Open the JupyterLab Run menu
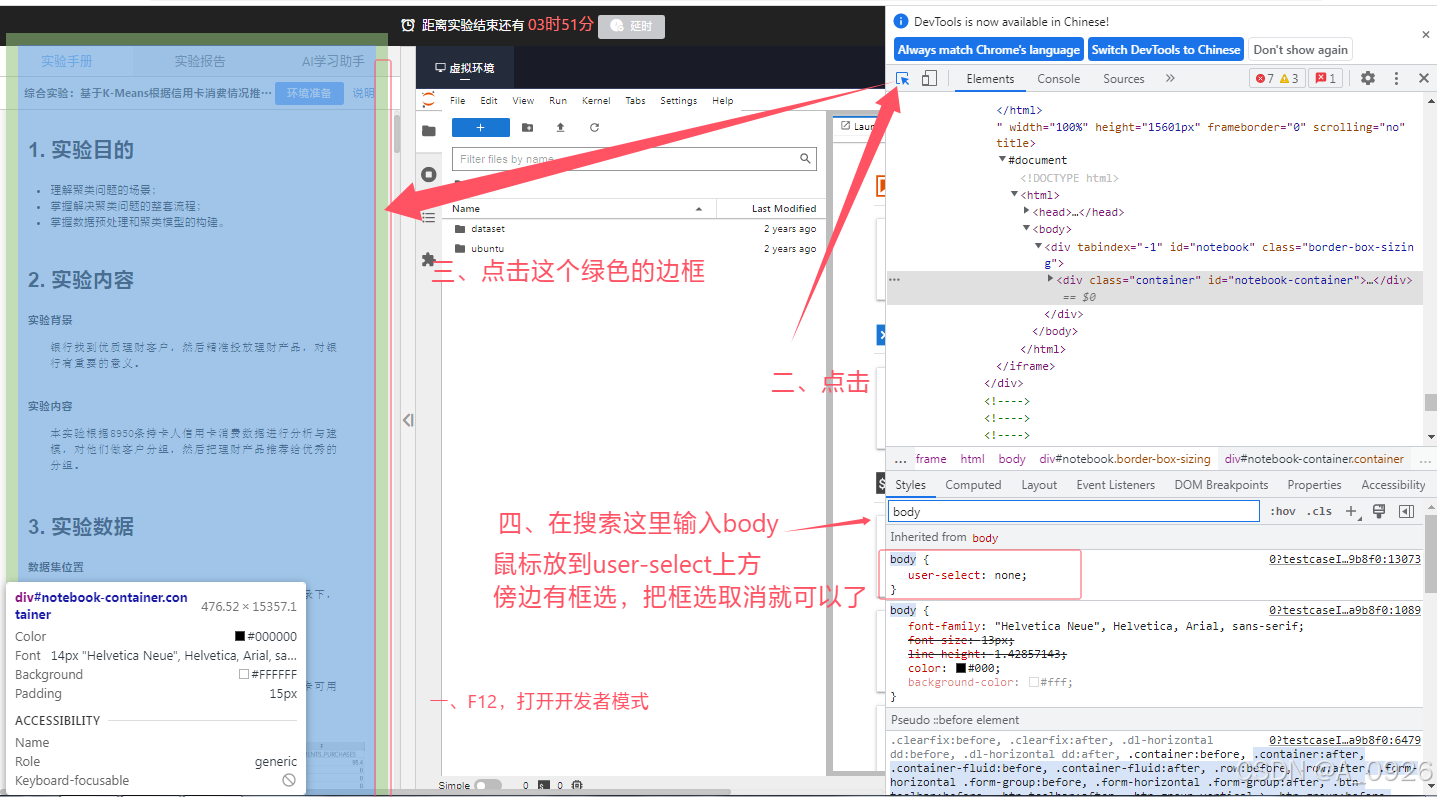1437x797 pixels. [x=558, y=100]
